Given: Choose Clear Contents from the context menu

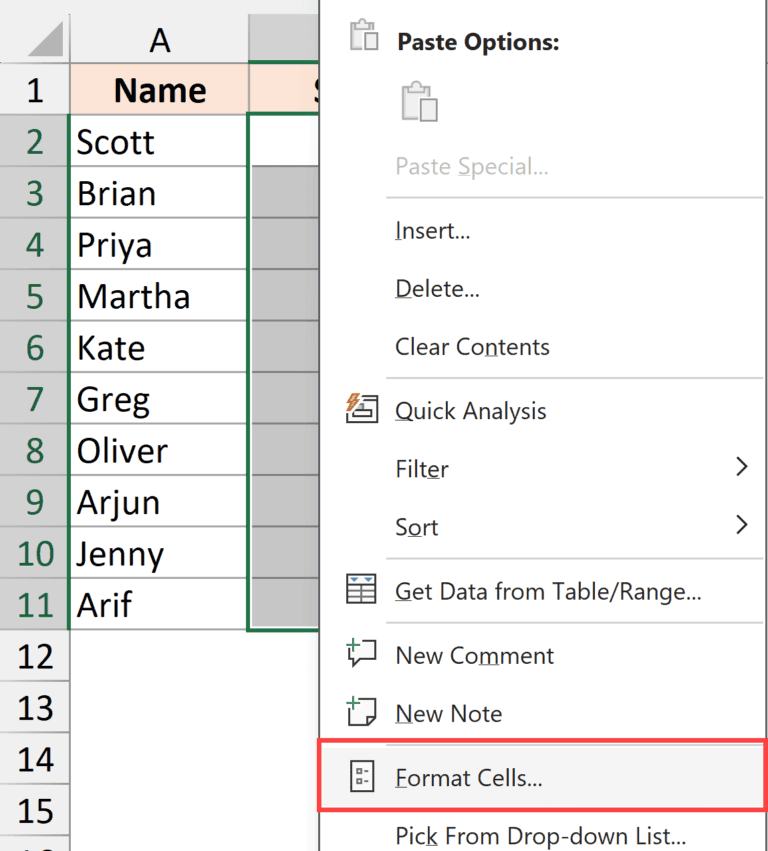Looking at the screenshot, I should coord(472,347).
